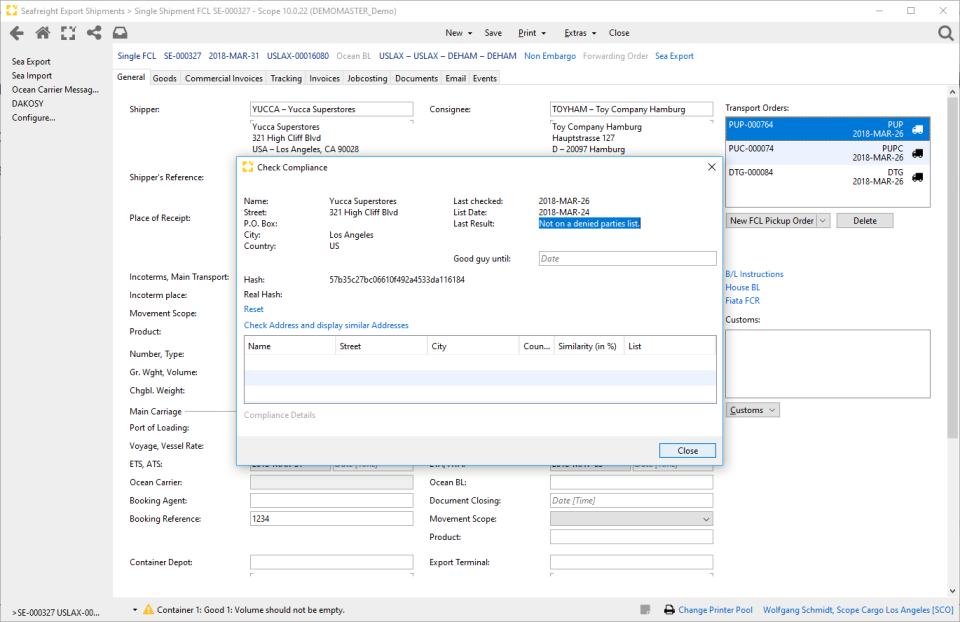Open the Commercial Invoices tab
The width and height of the screenshot is (960, 622).
223,78
